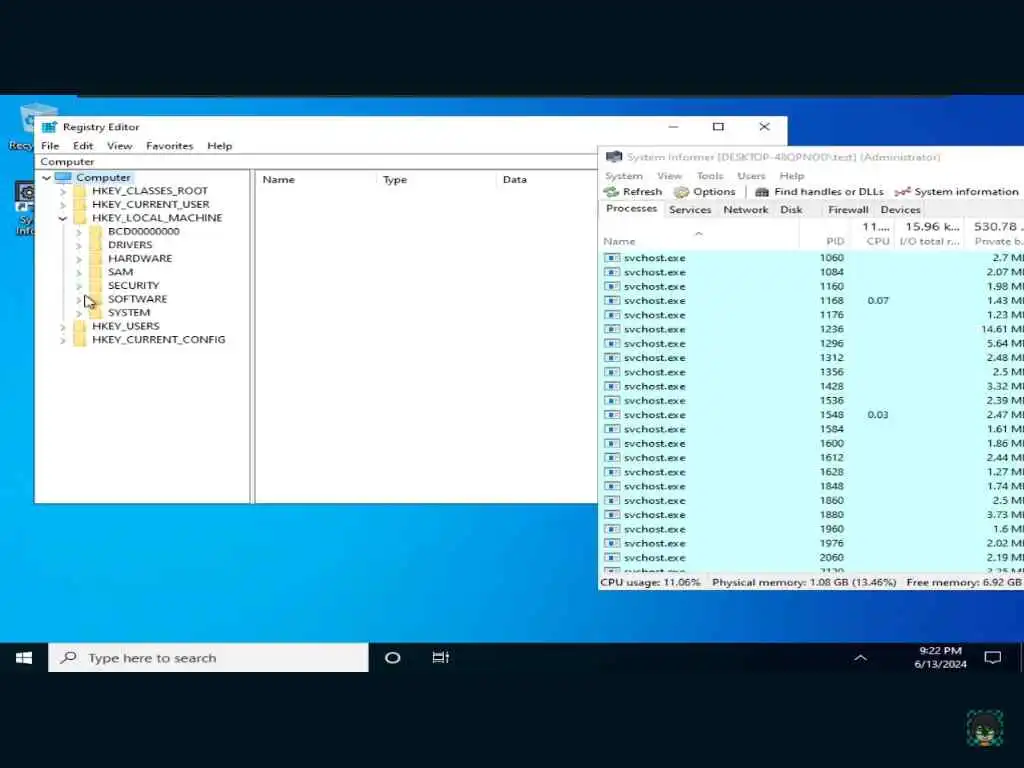The width and height of the screenshot is (1024, 768).
Task: Expand the HKEY_USERS key
Action: point(63,327)
